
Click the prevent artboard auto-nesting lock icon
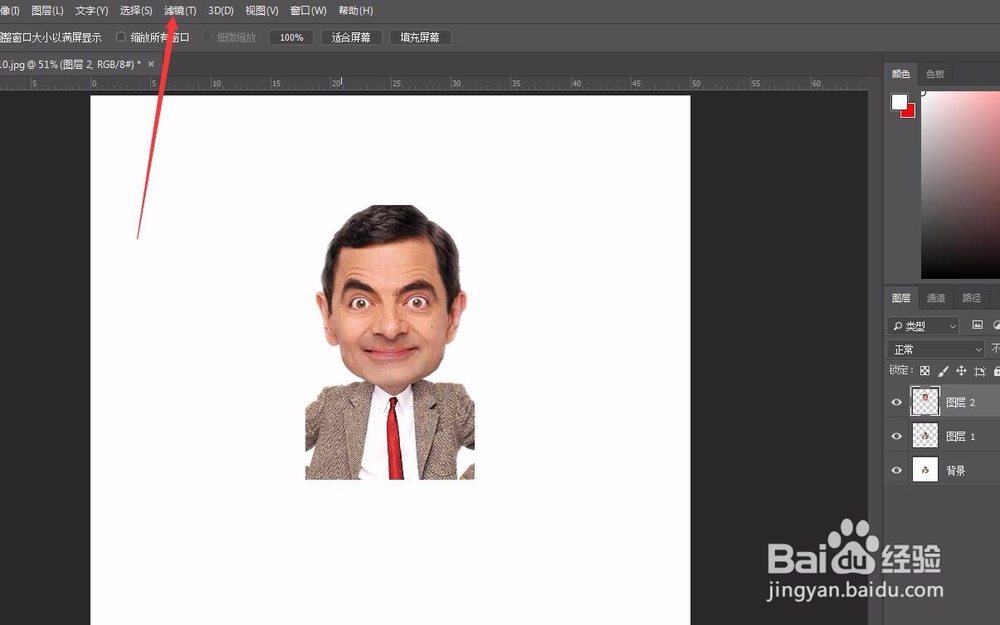tap(980, 371)
